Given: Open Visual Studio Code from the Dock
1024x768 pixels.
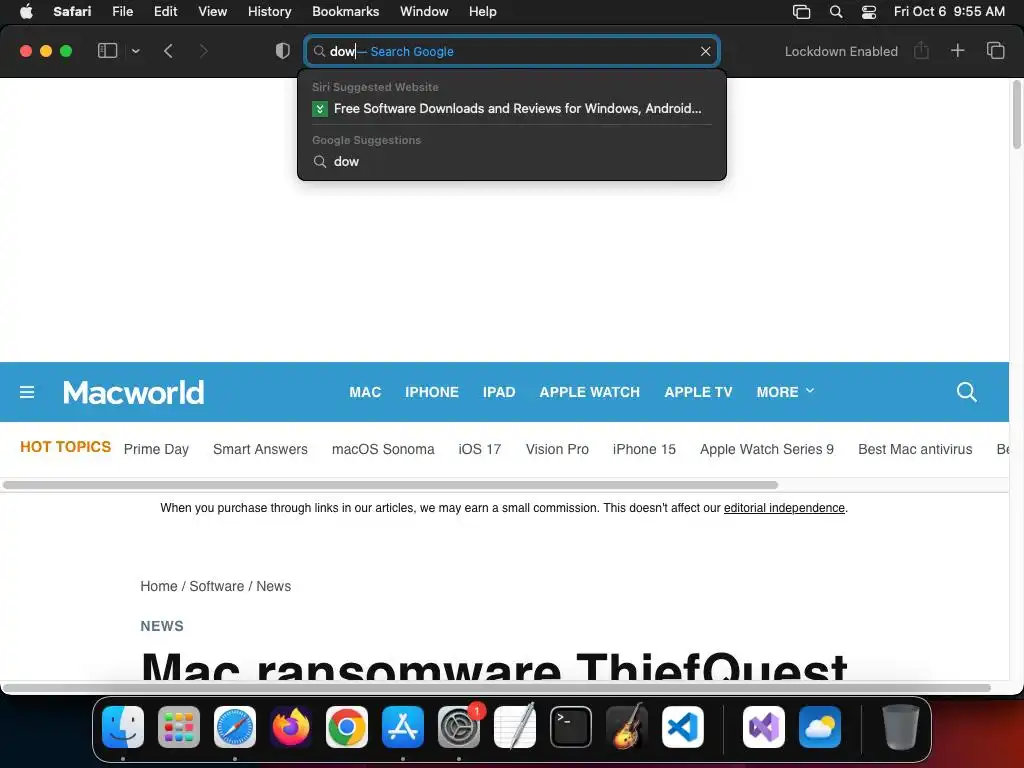Looking at the screenshot, I should pos(682,727).
